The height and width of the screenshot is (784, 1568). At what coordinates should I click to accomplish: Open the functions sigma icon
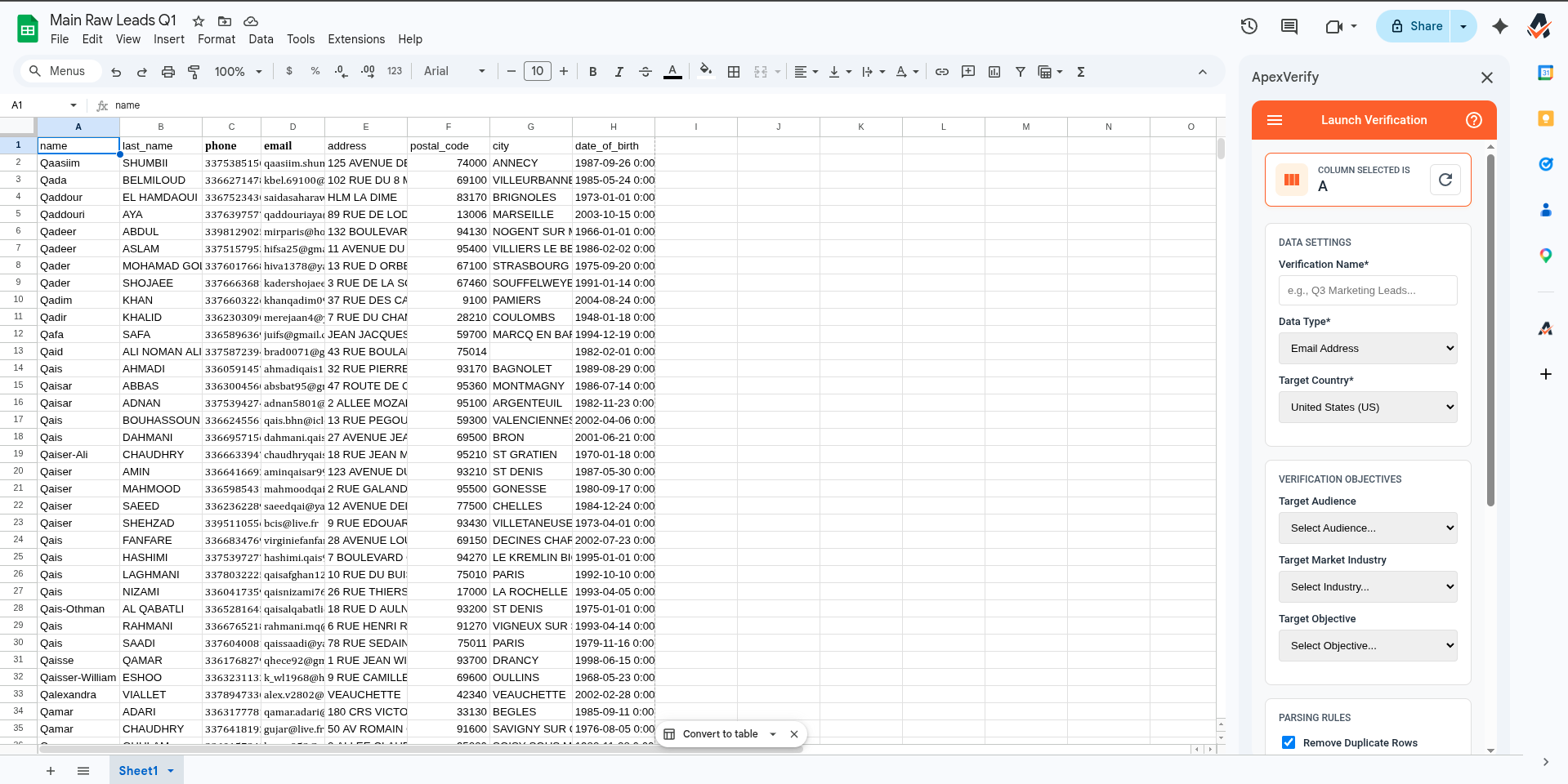click(1081, 72)
